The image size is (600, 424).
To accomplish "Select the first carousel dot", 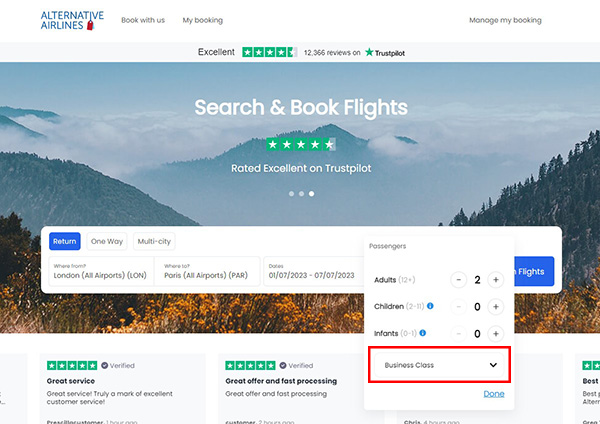I will [292, 194].
